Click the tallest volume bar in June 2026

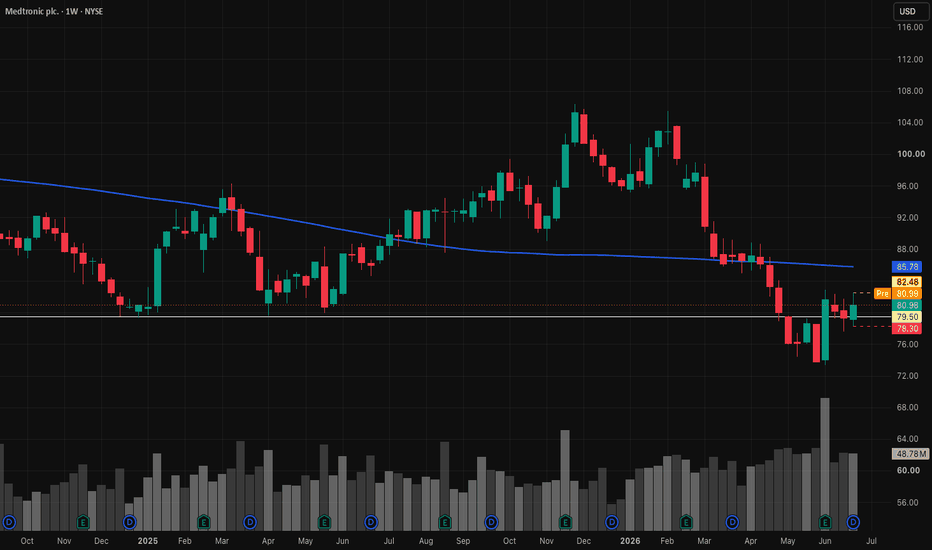[x=825, y=464]
